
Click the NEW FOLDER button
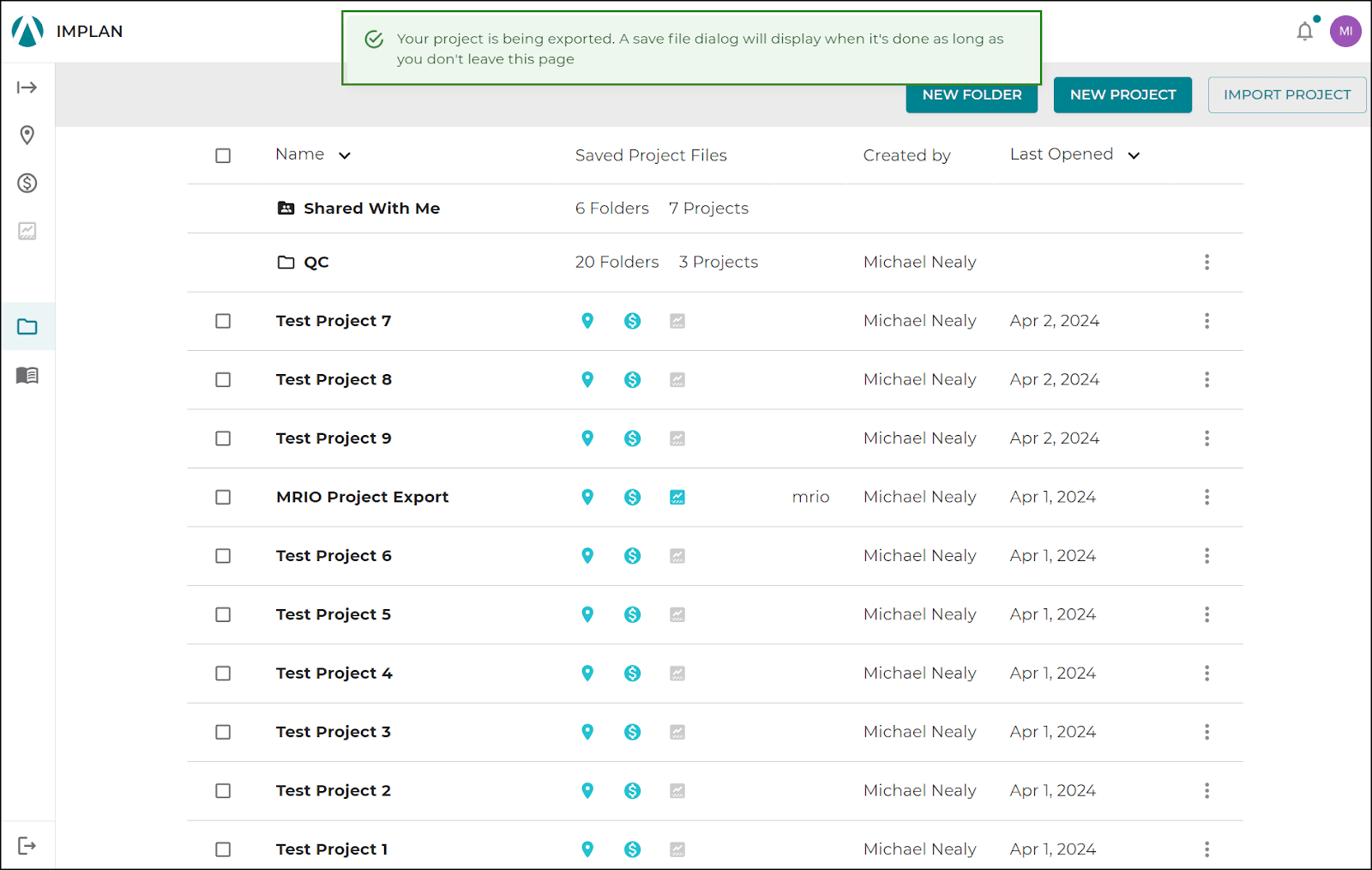pos(972,94)
